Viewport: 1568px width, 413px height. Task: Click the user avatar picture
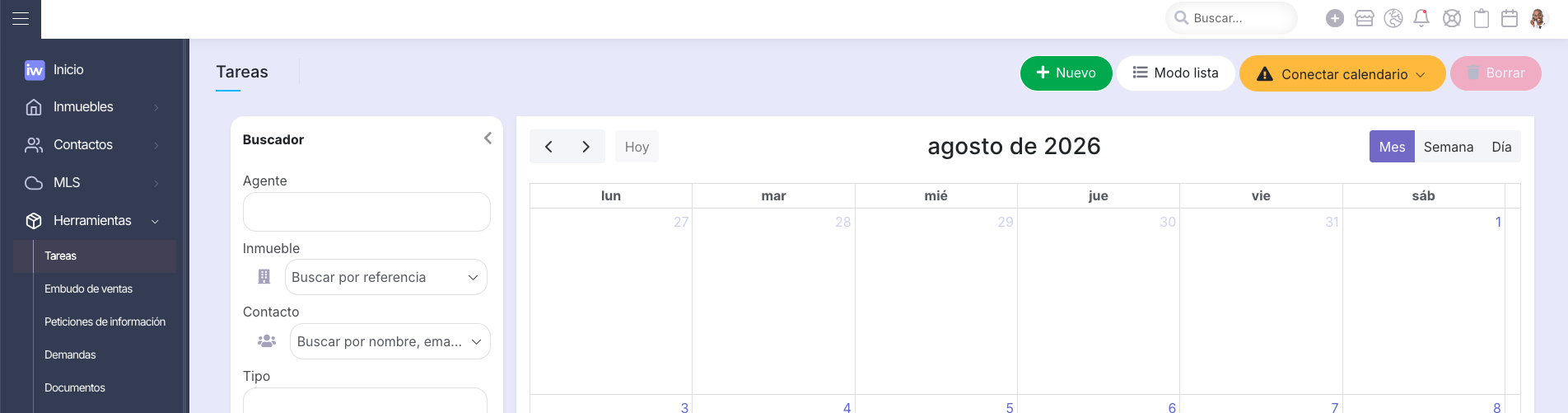[x=1538, y=18]
